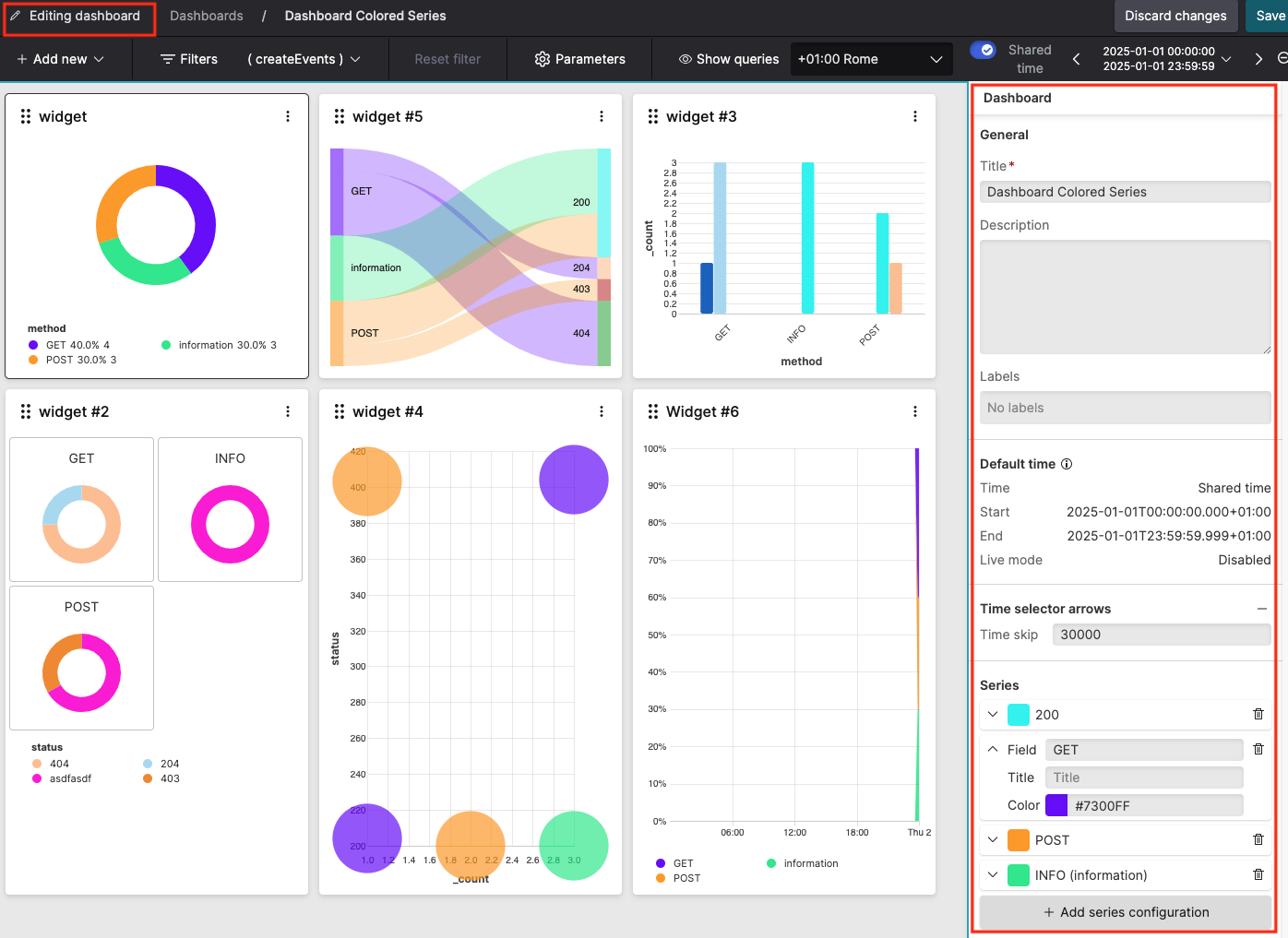Open the purple #7300FF color swatch

pos(1056,805)
